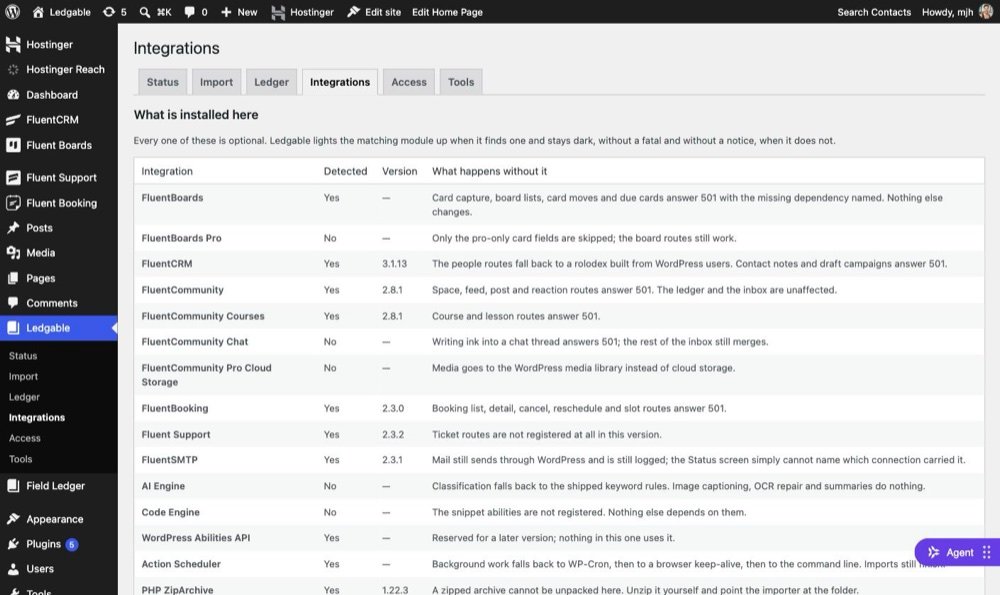Click FluentCRM version 3.1.13
The width and height of the screenshot is (1000, 595).
(394, 263)
